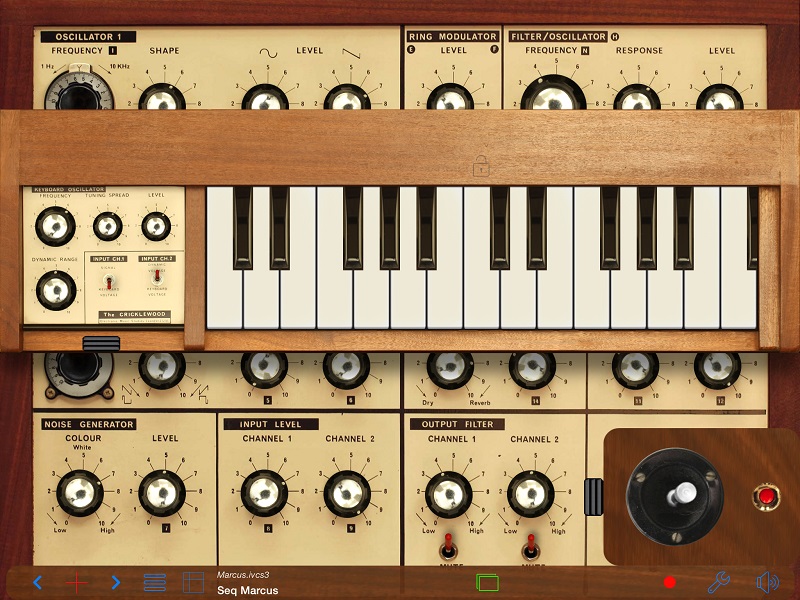Go to the previous preset with the back arrow
Screen dimensions: 800x600
coord(38,582)
